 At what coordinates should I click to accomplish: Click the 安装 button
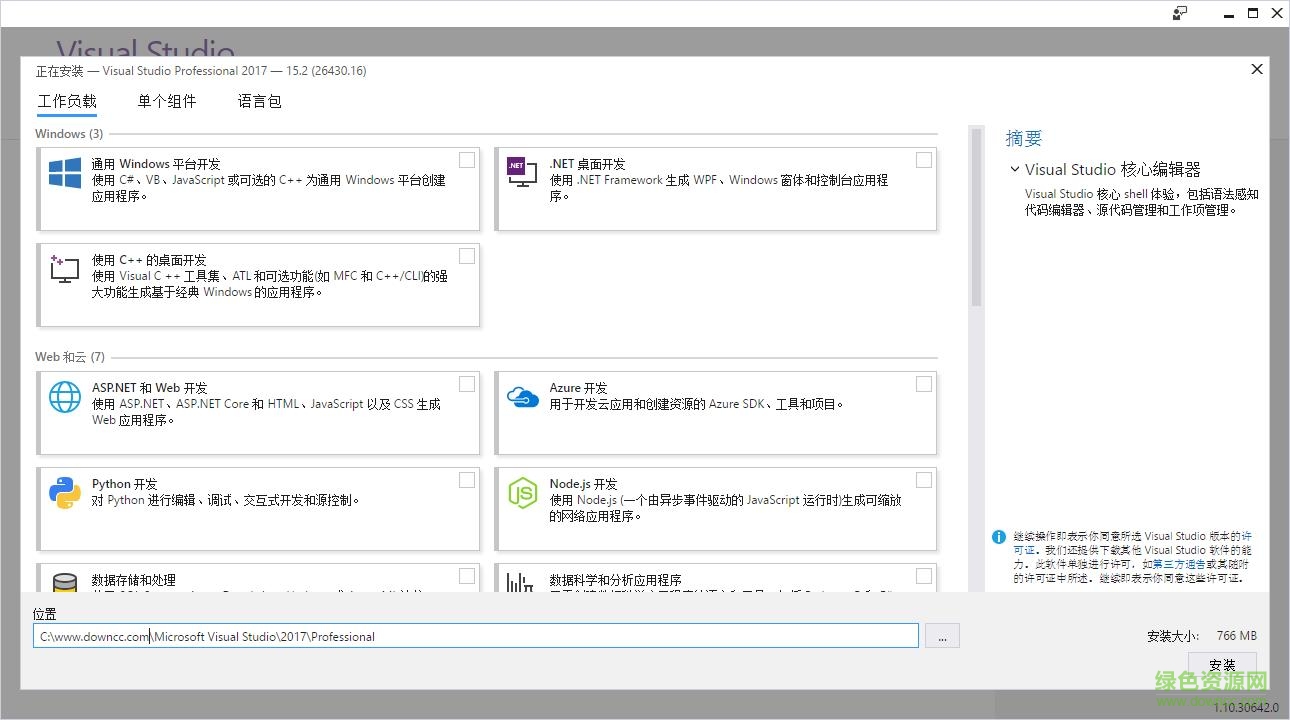pos(1222,664)
